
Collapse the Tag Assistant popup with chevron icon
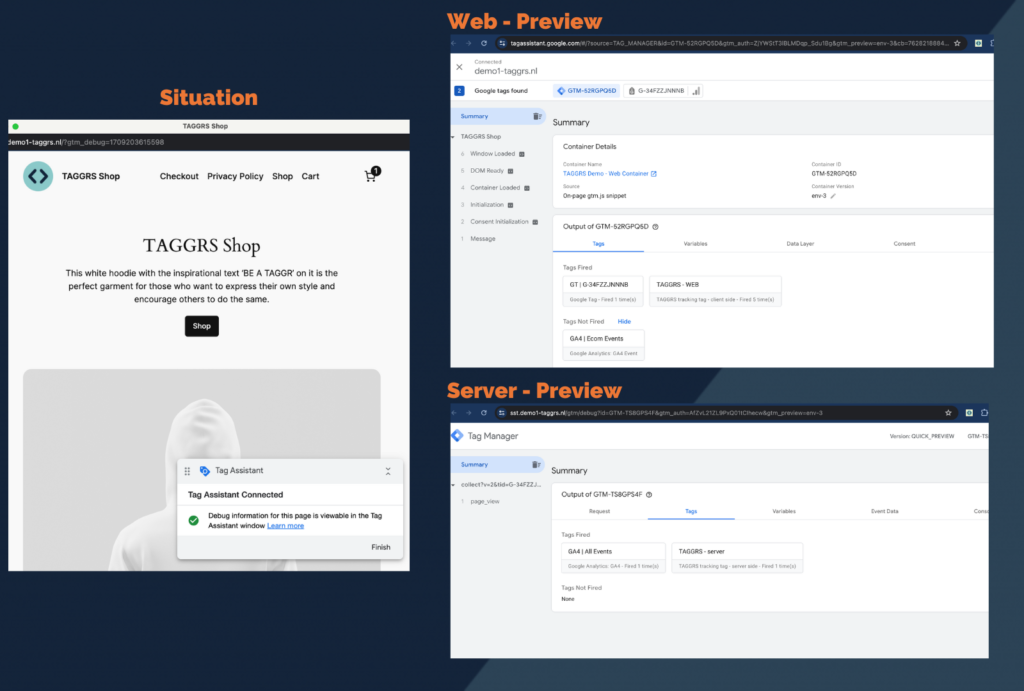click(388, 471)
